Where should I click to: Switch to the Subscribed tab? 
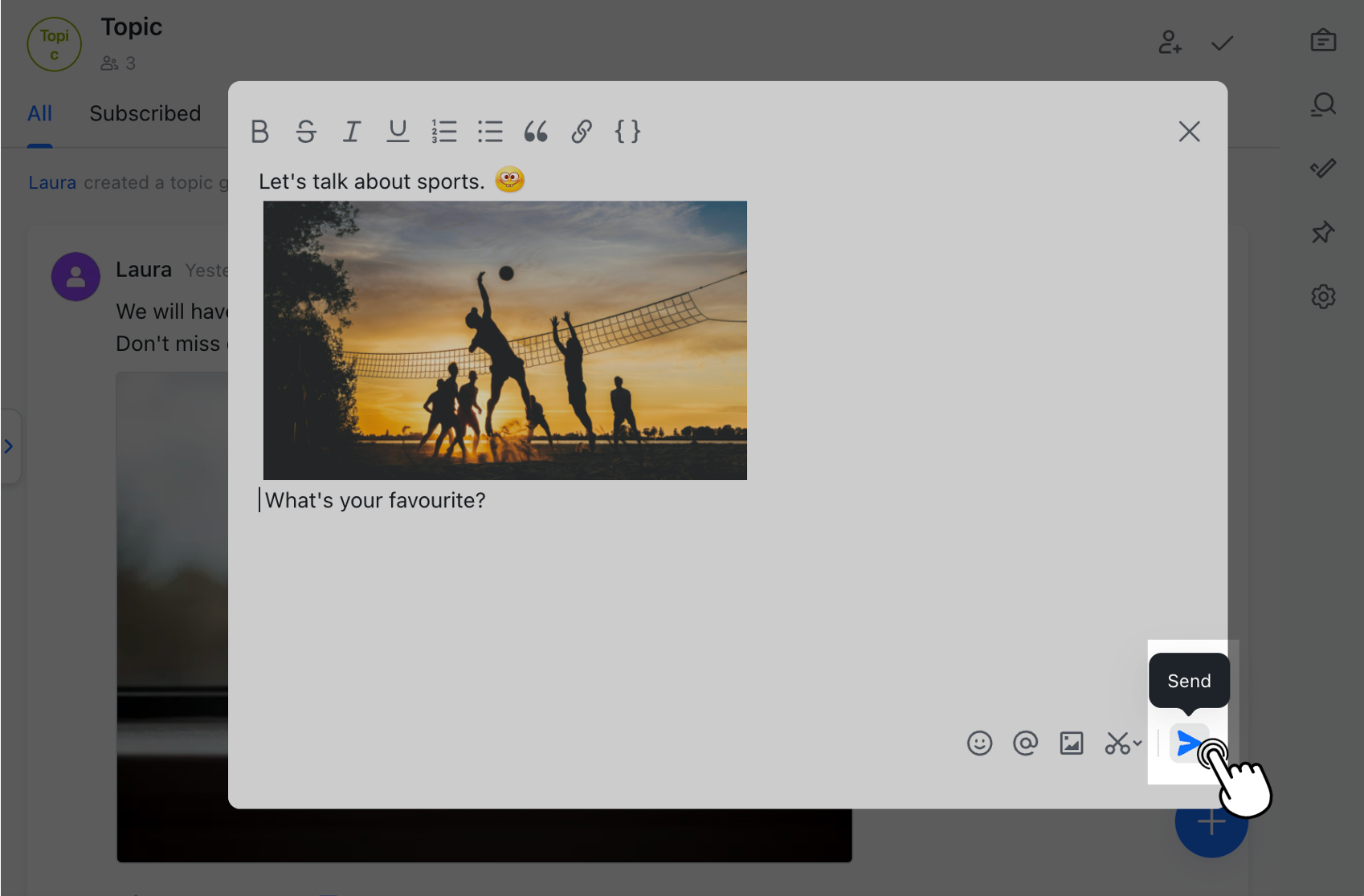145,114
